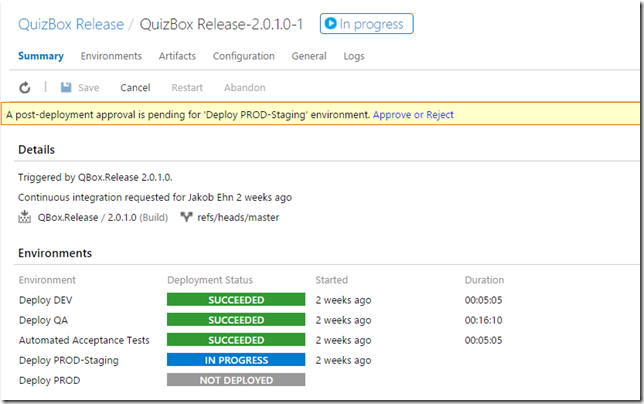
Task: Click the Environment column header
Action: (47, 280)
